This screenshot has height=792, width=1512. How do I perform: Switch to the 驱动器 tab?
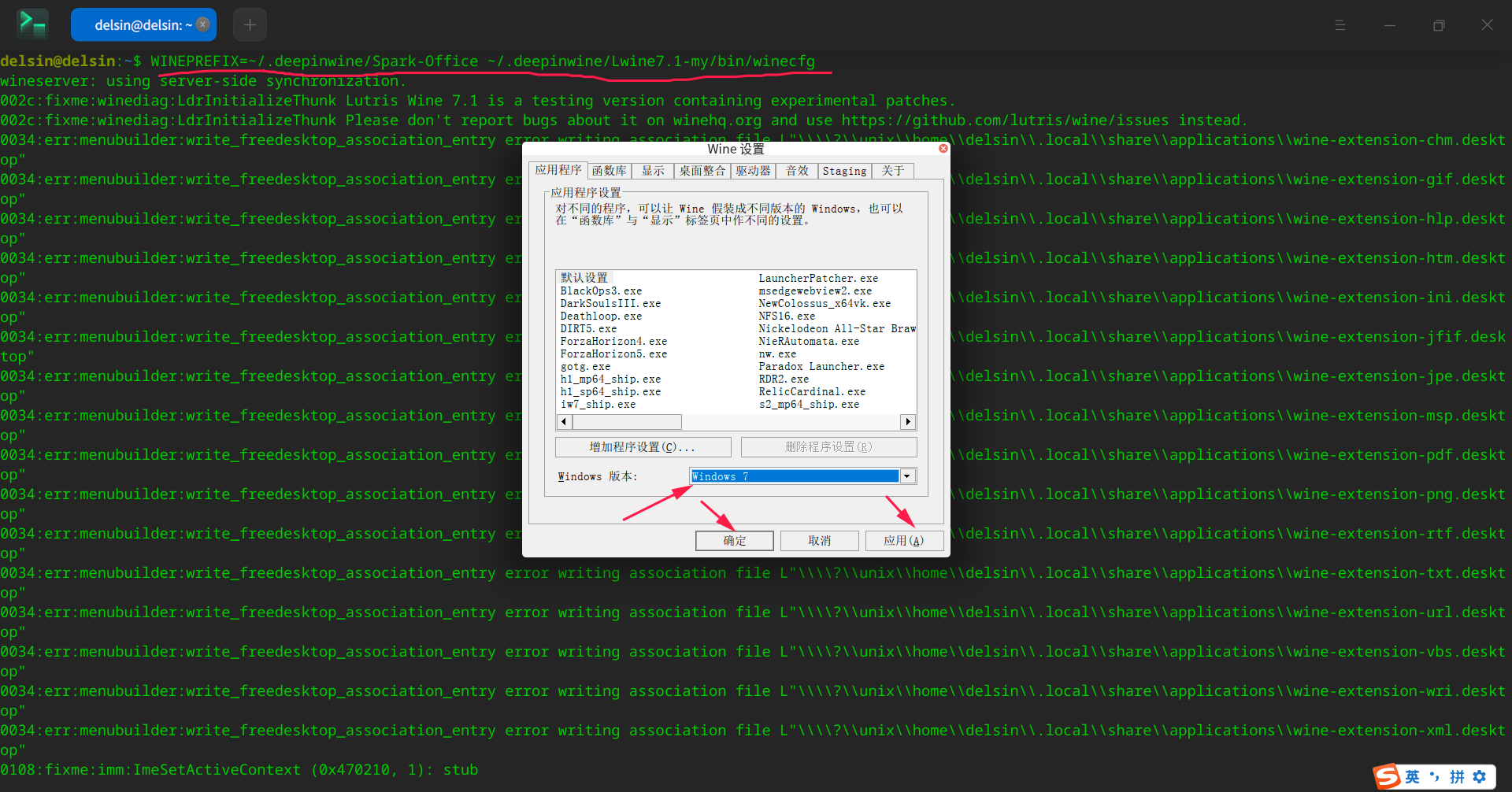click(754, 171)
